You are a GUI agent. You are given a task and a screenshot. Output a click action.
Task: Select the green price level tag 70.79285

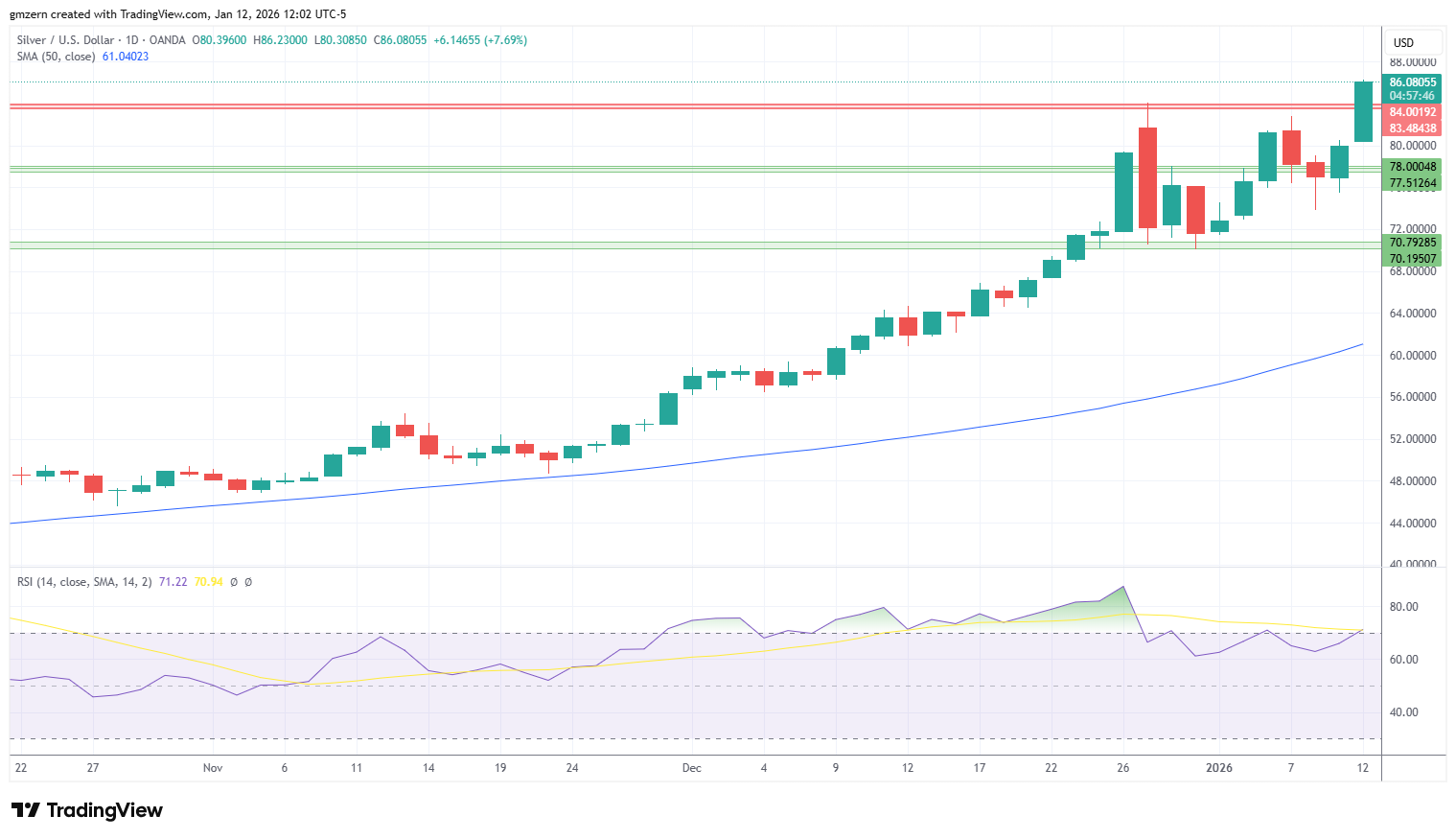pyautogui.click(x=1412, y=243)
